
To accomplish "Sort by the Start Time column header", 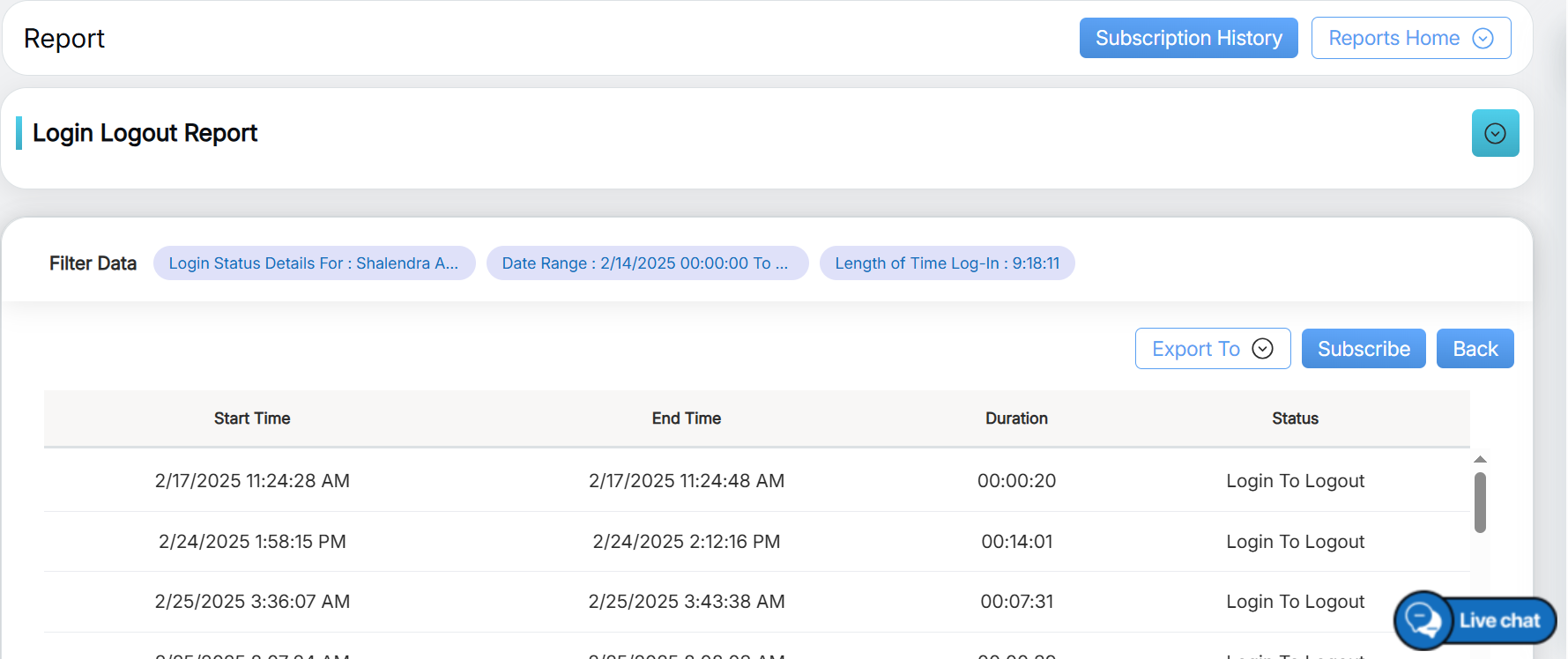I will coord(252,418).
